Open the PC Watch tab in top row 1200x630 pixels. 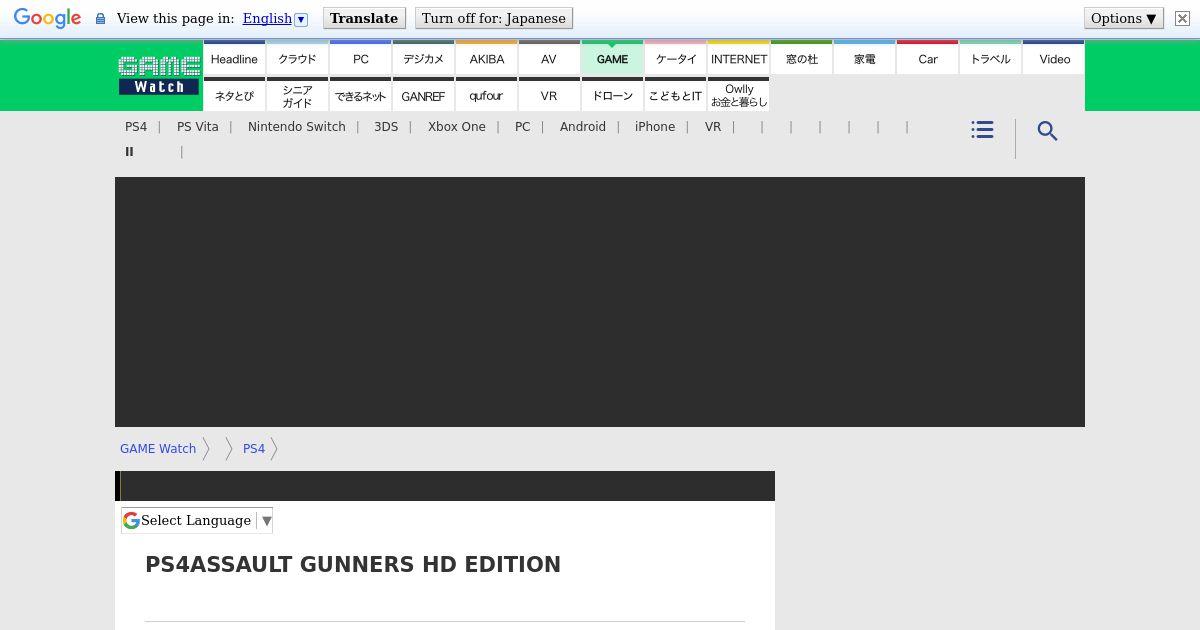click(x=360, y=58)
